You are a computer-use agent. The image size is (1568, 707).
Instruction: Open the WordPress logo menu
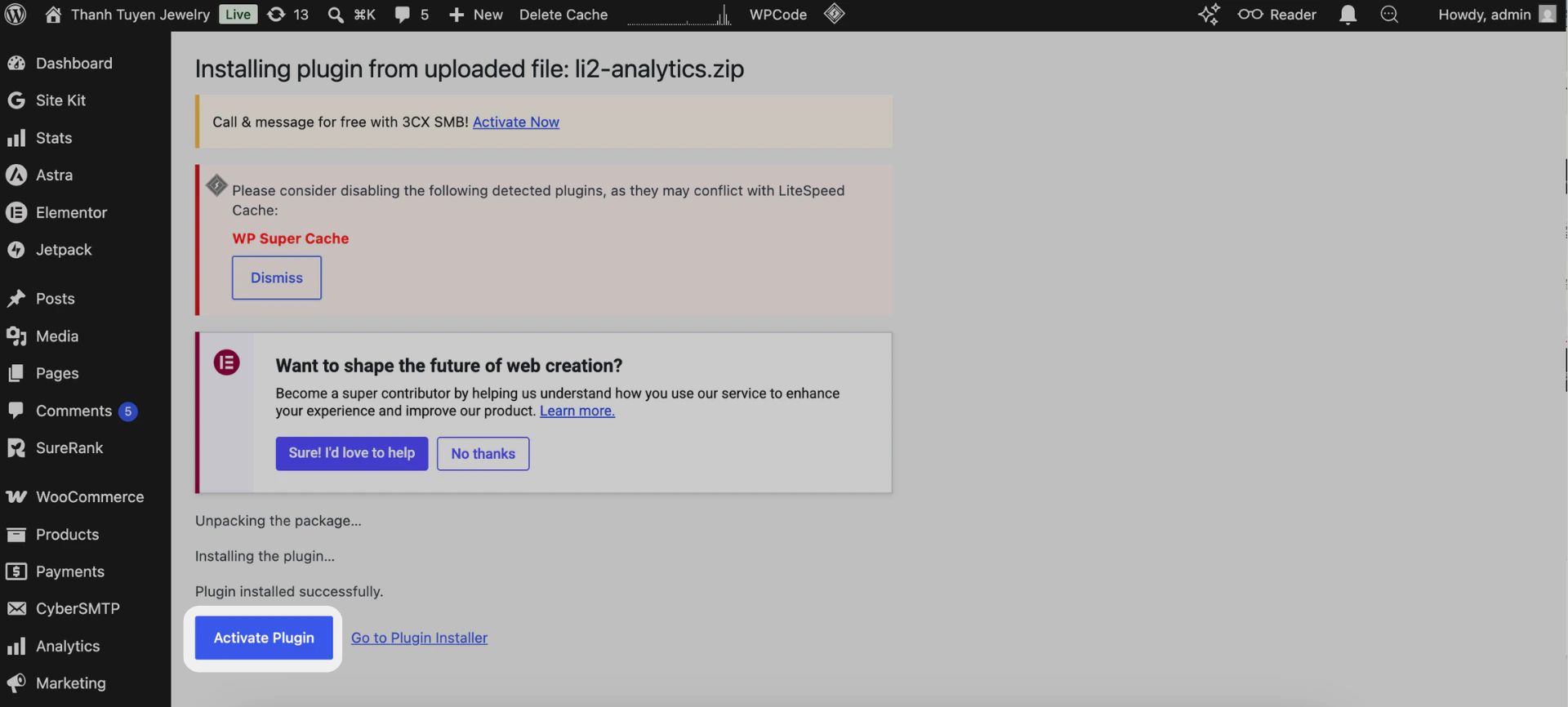pos(16,15)
